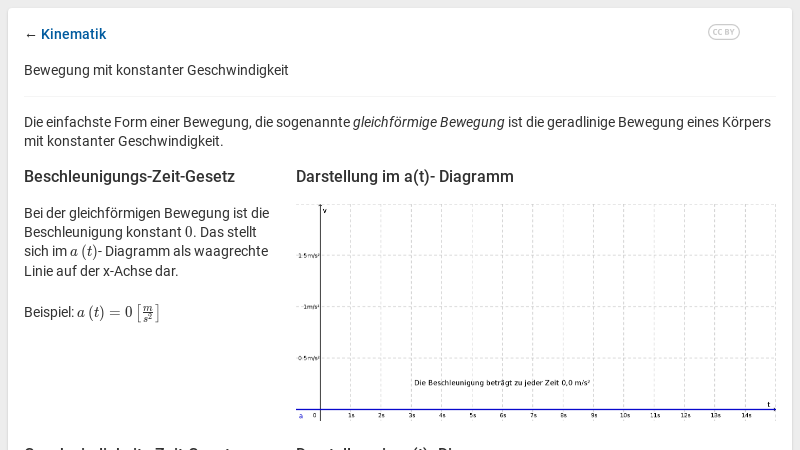Click the '1.5m/s²' y-axis label
Screen dimensions: 800x450
point(309,256)
